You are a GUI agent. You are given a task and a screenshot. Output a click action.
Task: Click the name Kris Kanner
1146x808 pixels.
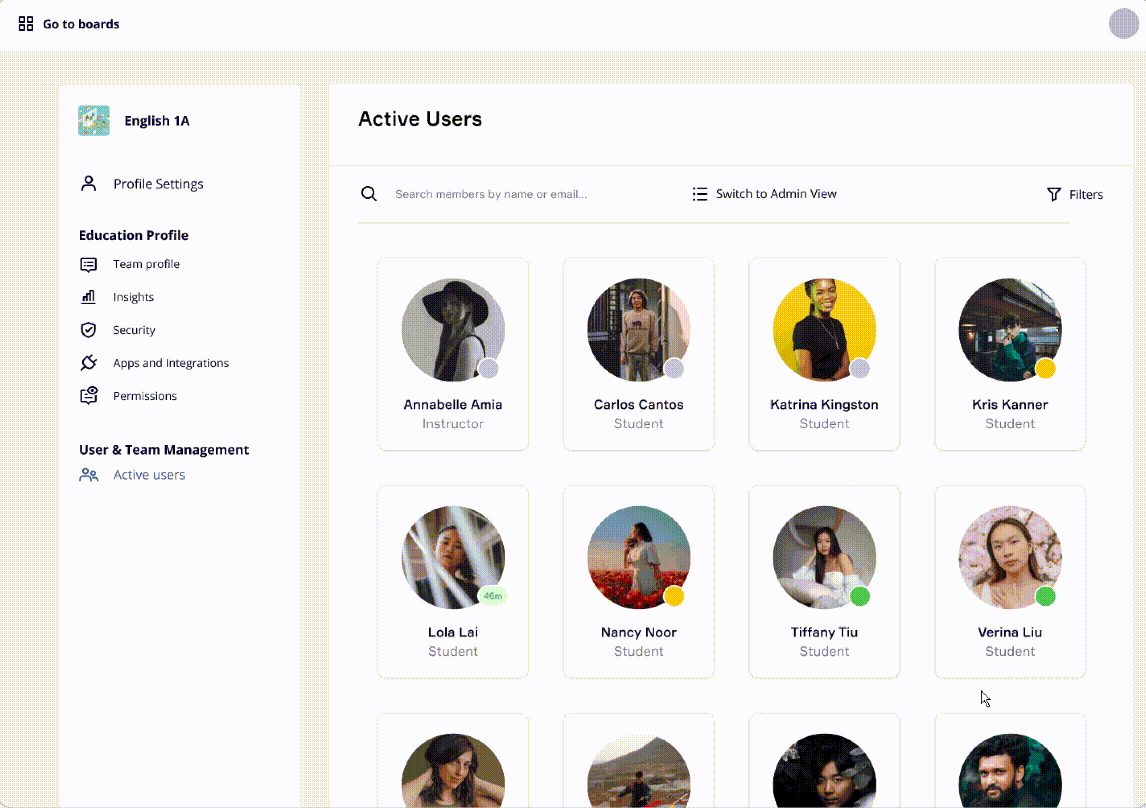pyautogui.click(x=1009, y=404)
